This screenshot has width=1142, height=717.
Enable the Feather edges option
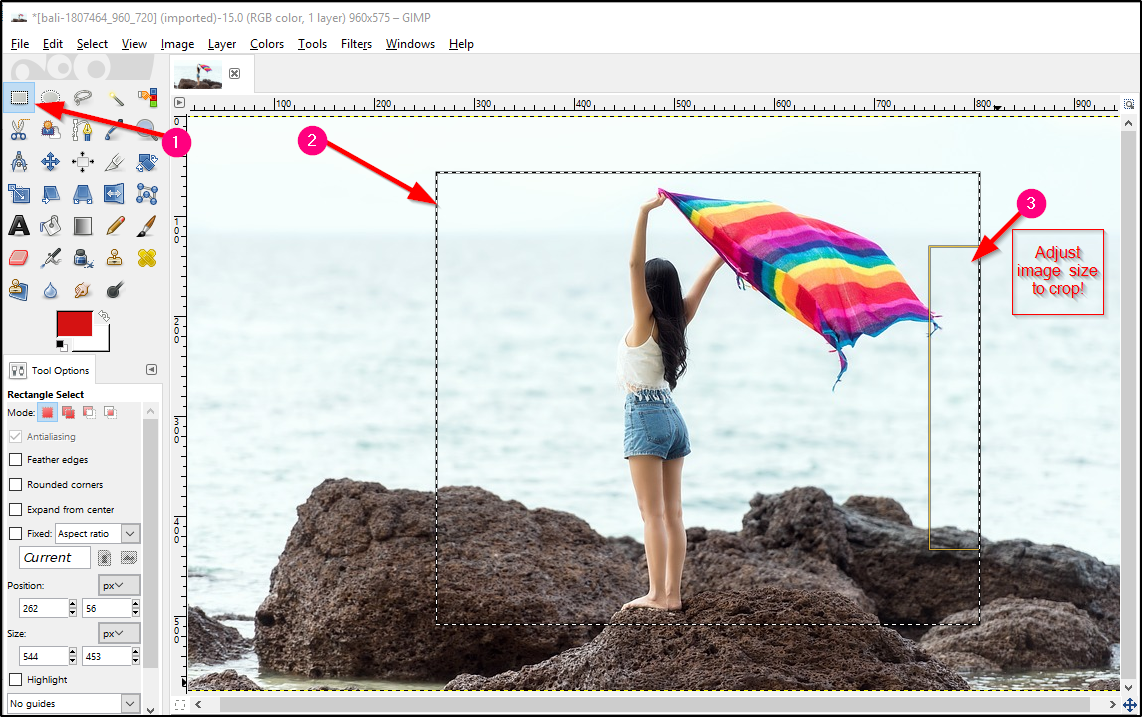[17, 459]
